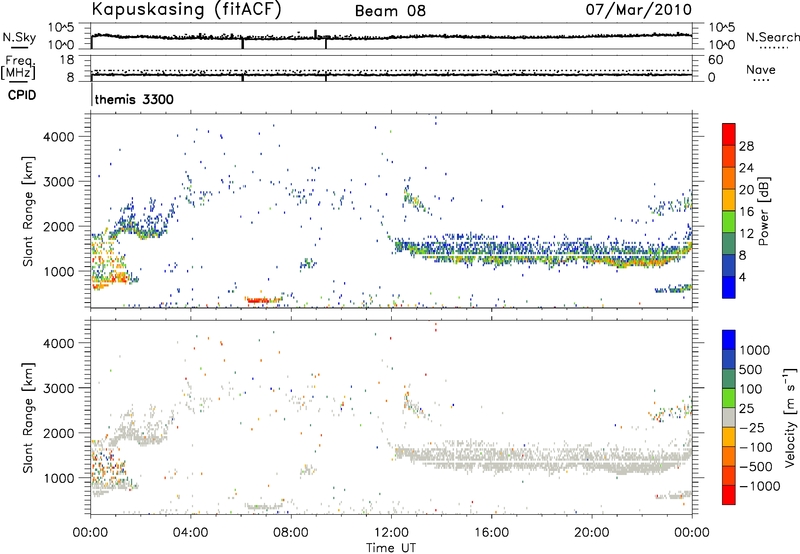Click the -1000 tick on Velocity scale
The image size is (800, 554).
pos(760,486)
